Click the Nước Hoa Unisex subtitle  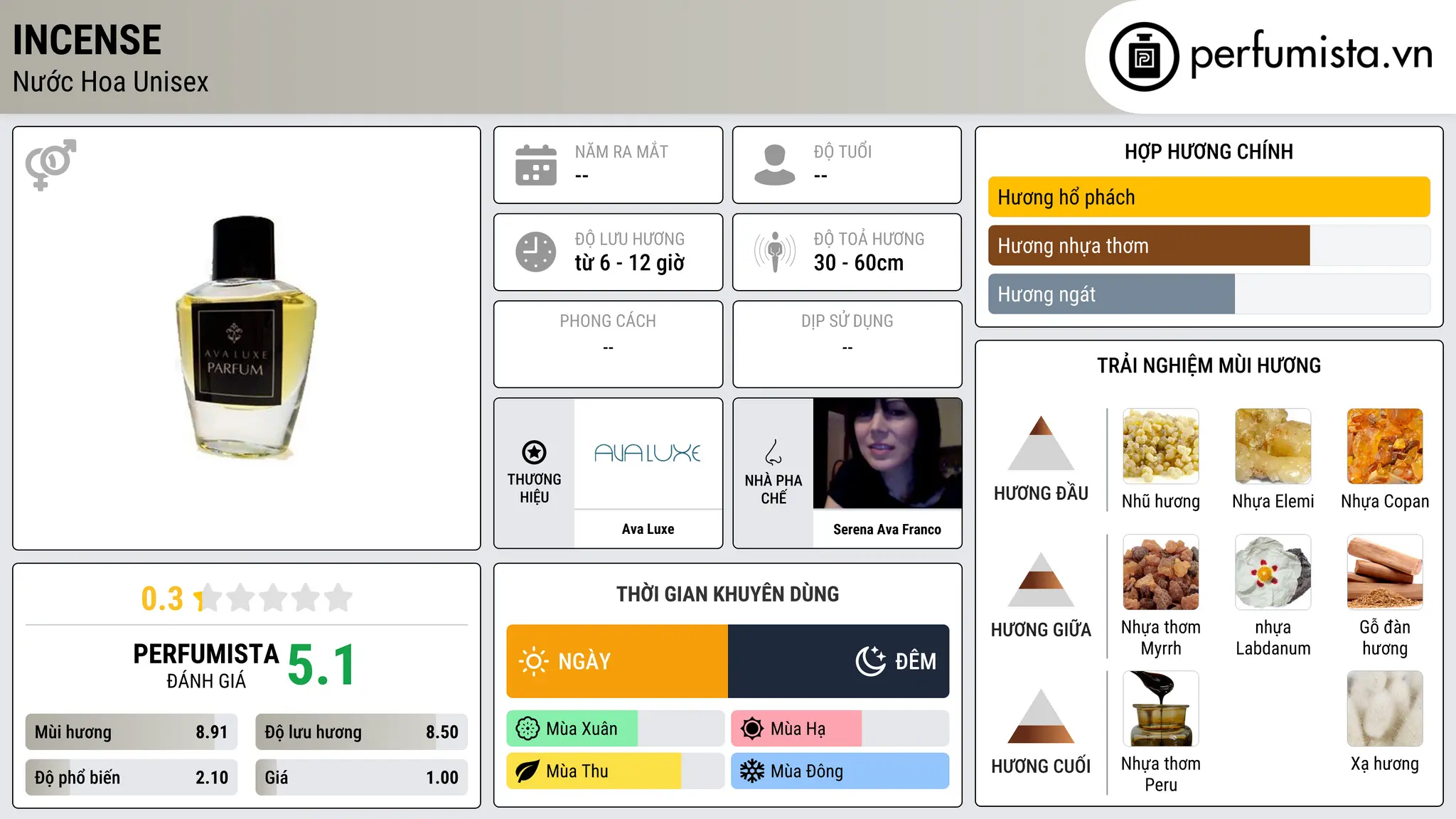point(111,82)
